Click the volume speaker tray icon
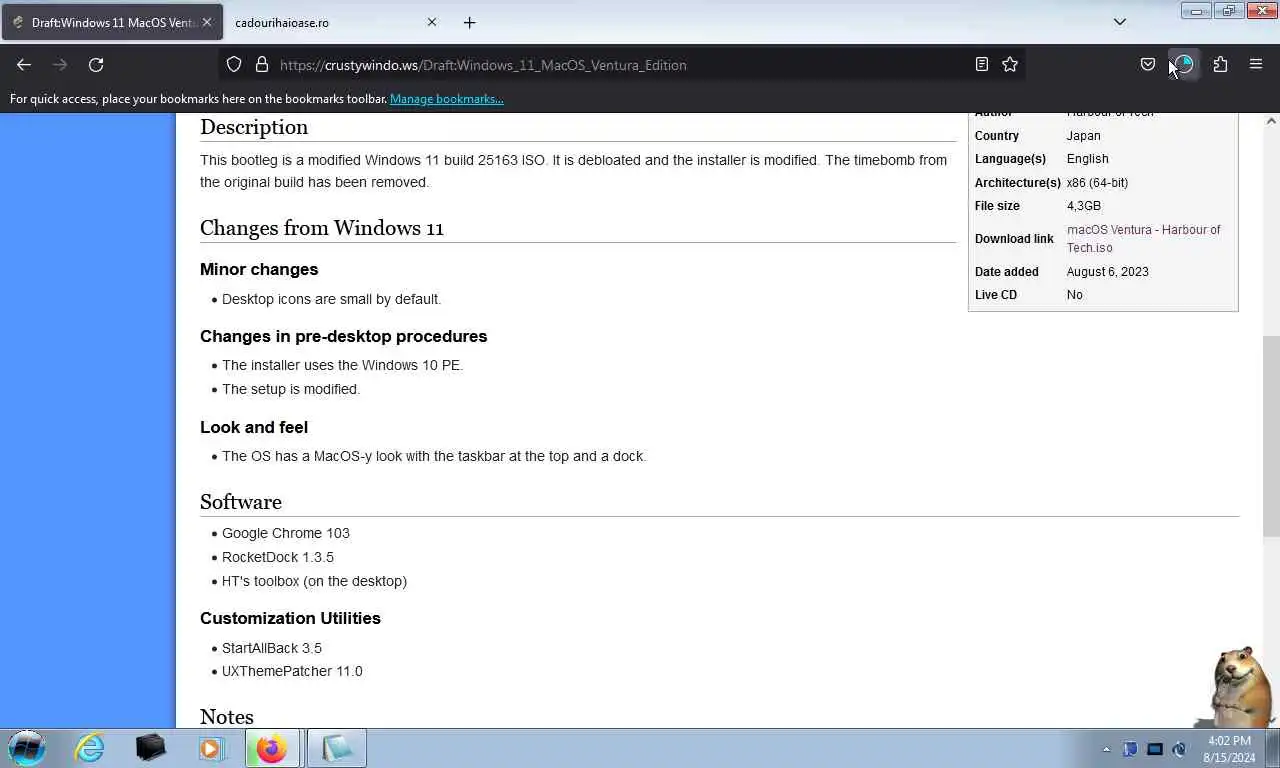This screenshot has height=768, width=1280. [x=1179, y=749]
